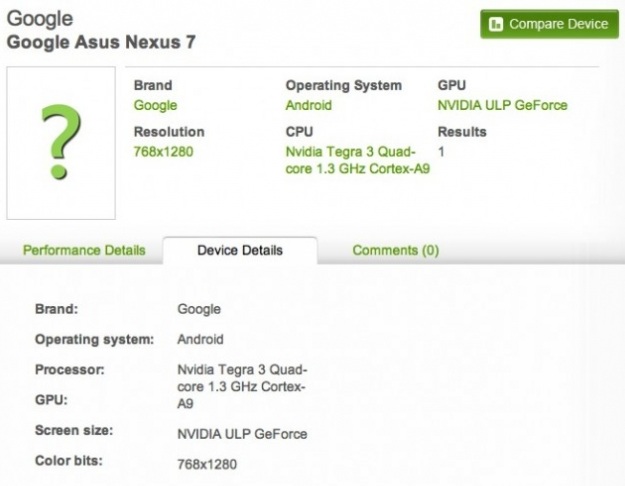
Task: Click the Compare Device button
Action: (x=549, y=24)
